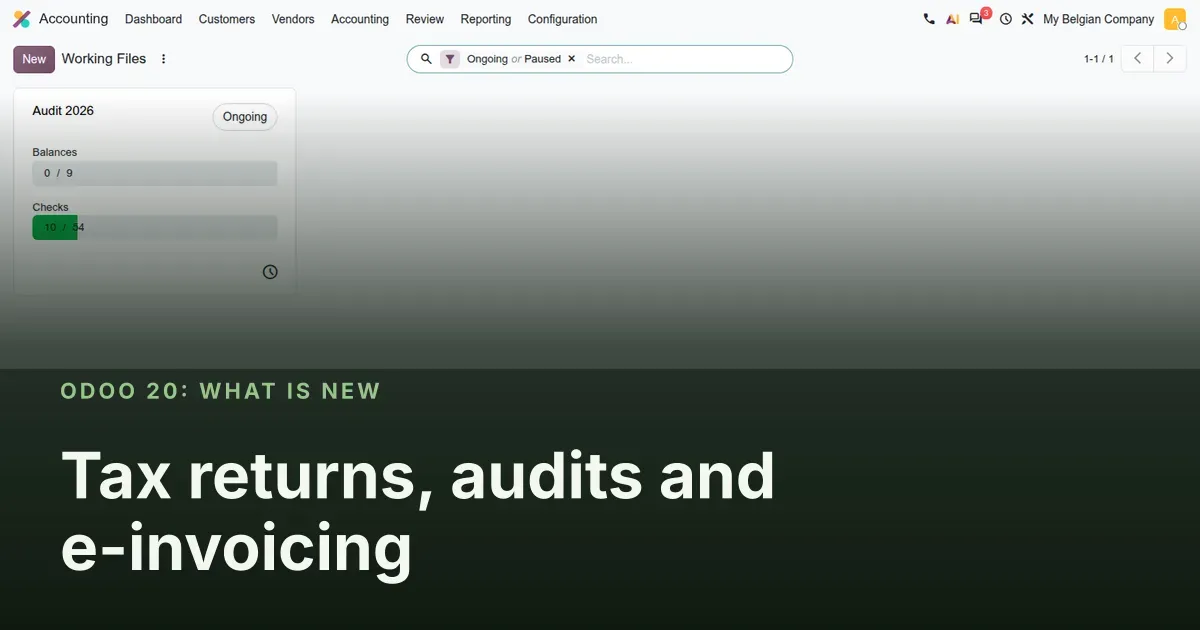
Task: Click the Accounting app logo icon
Action: [21, 19]
